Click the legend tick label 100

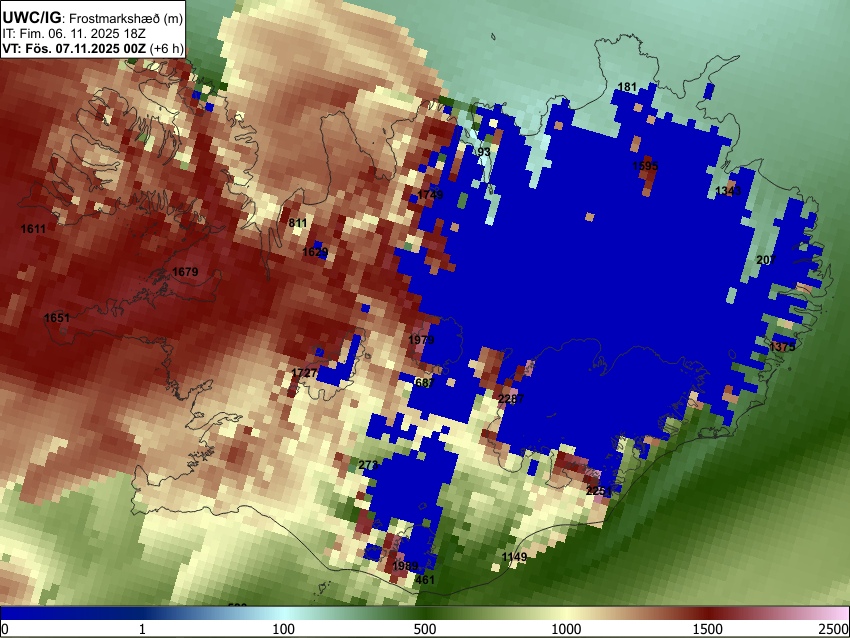pos(284,629)
